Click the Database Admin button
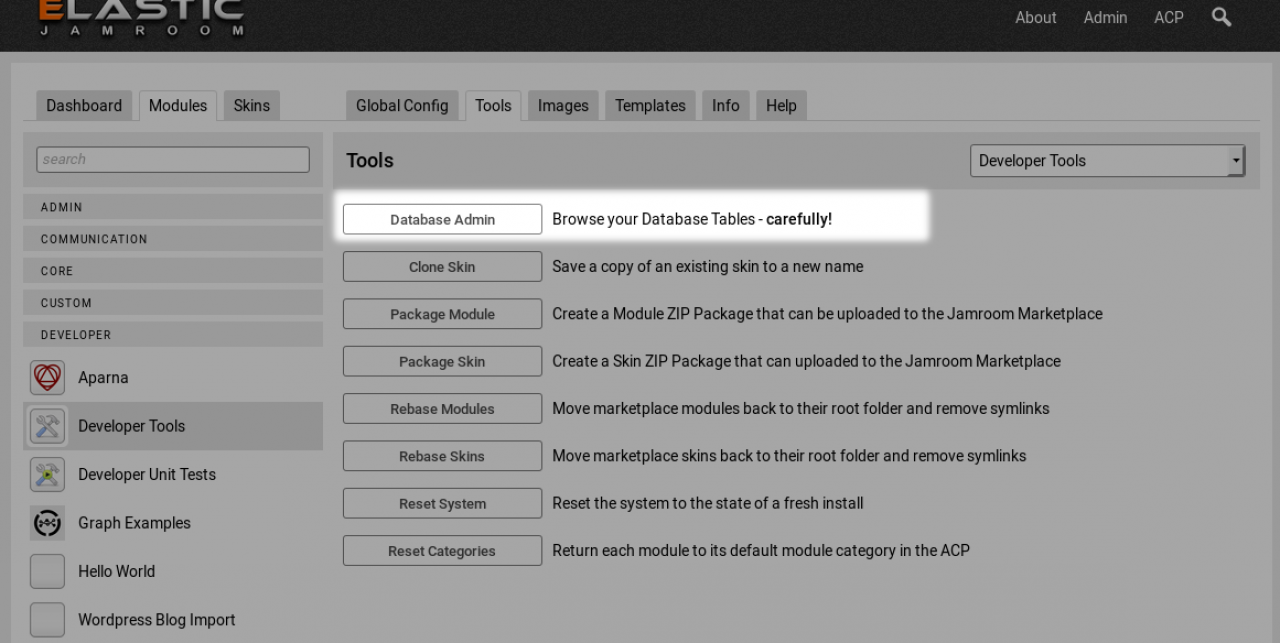Viewport: 1280px width, 643px height. [442, 219]
